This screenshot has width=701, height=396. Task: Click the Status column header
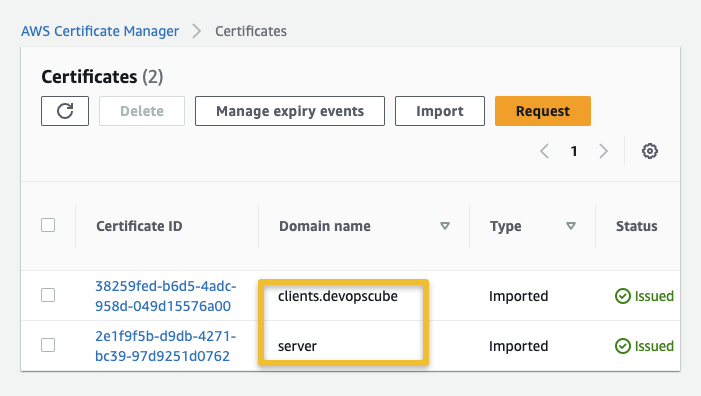tap(637, 226)
